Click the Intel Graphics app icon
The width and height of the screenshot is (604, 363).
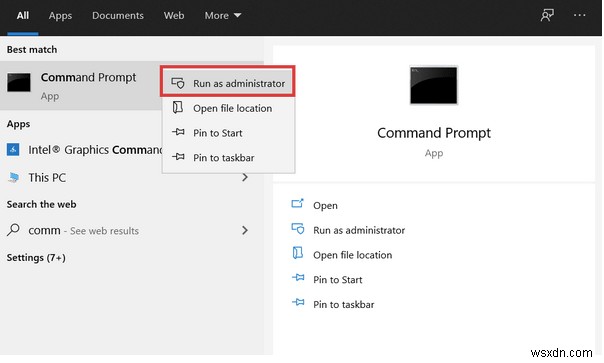pyautogui.click(x=13, y=150)
